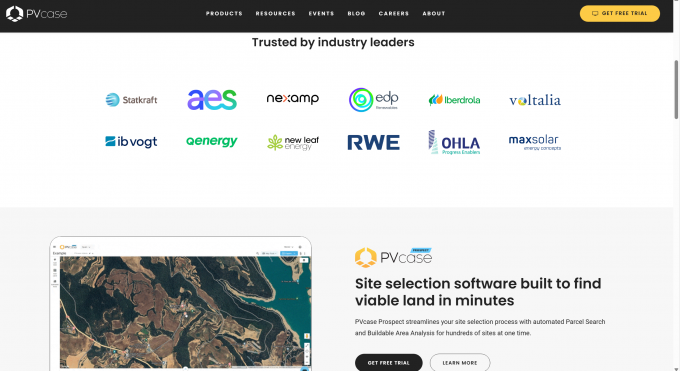Click the page's vertical scrollbar thumb
The height and width of the screenshot is (371, 680).
[x=676, y=89]
